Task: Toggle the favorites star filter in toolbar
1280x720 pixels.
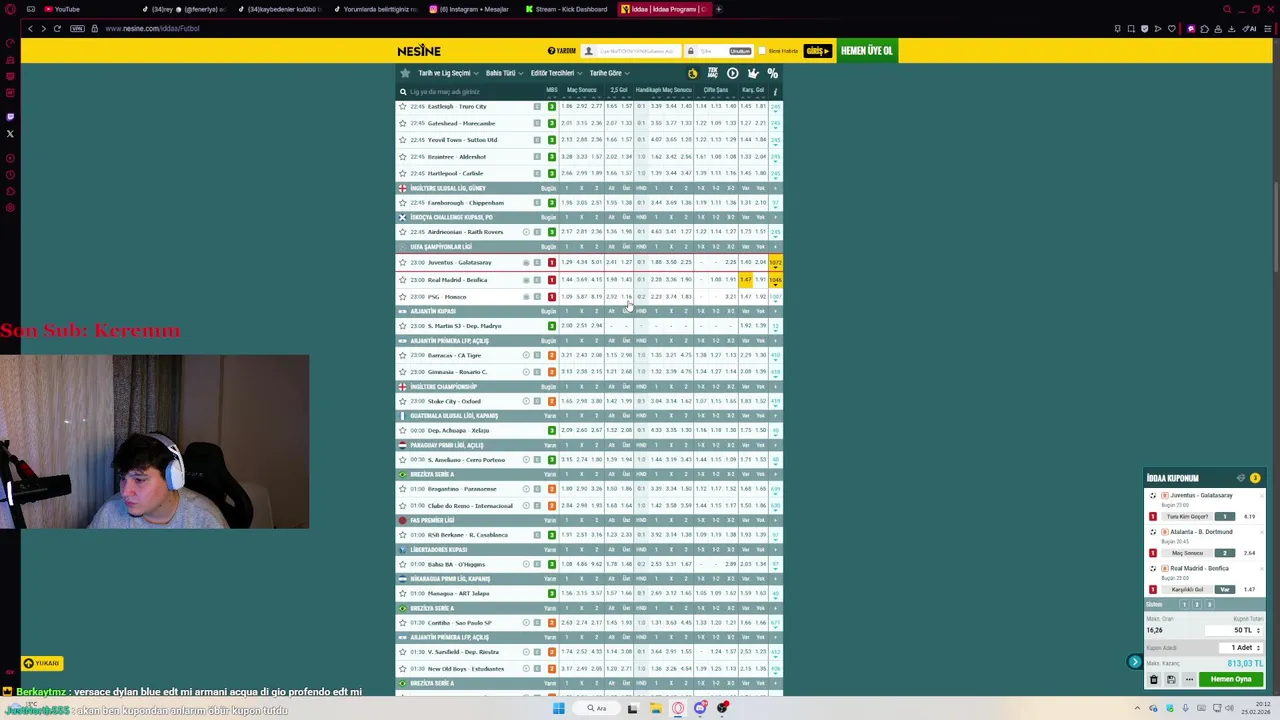Action: click(x=405, y=73)
